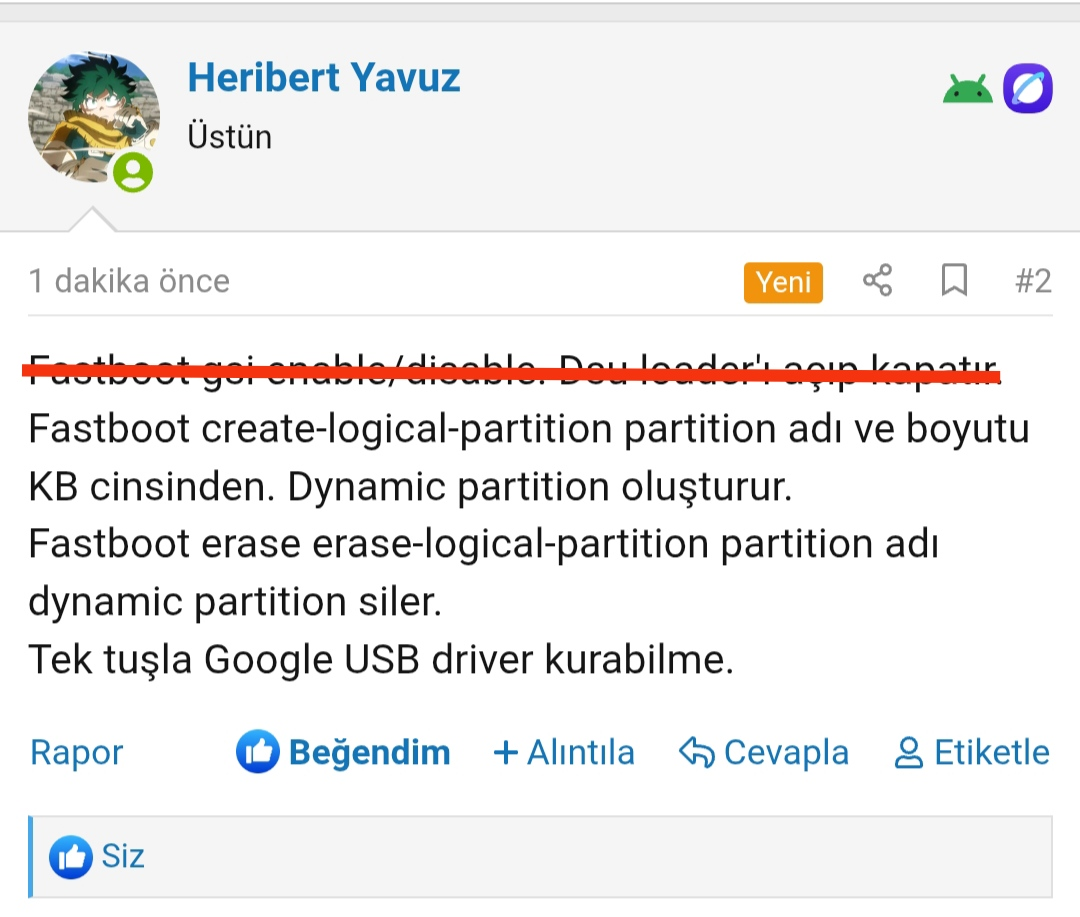Screen dimensions: 1080x917
Task: Click the 'Üstün' user title text
Action: (x=230, y=136)
